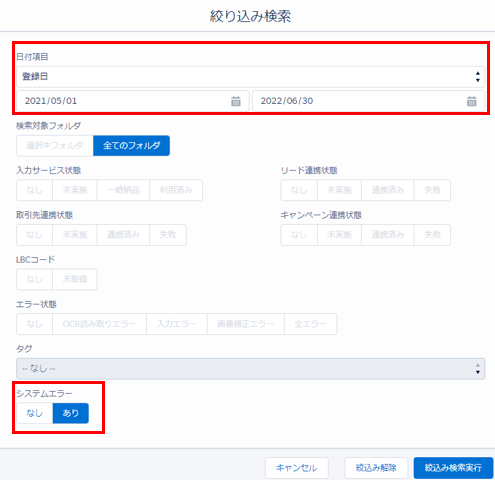Choose 未取得 under LBCコード
Viewport: 495px width, 480px height.
[x=75, y=279]
